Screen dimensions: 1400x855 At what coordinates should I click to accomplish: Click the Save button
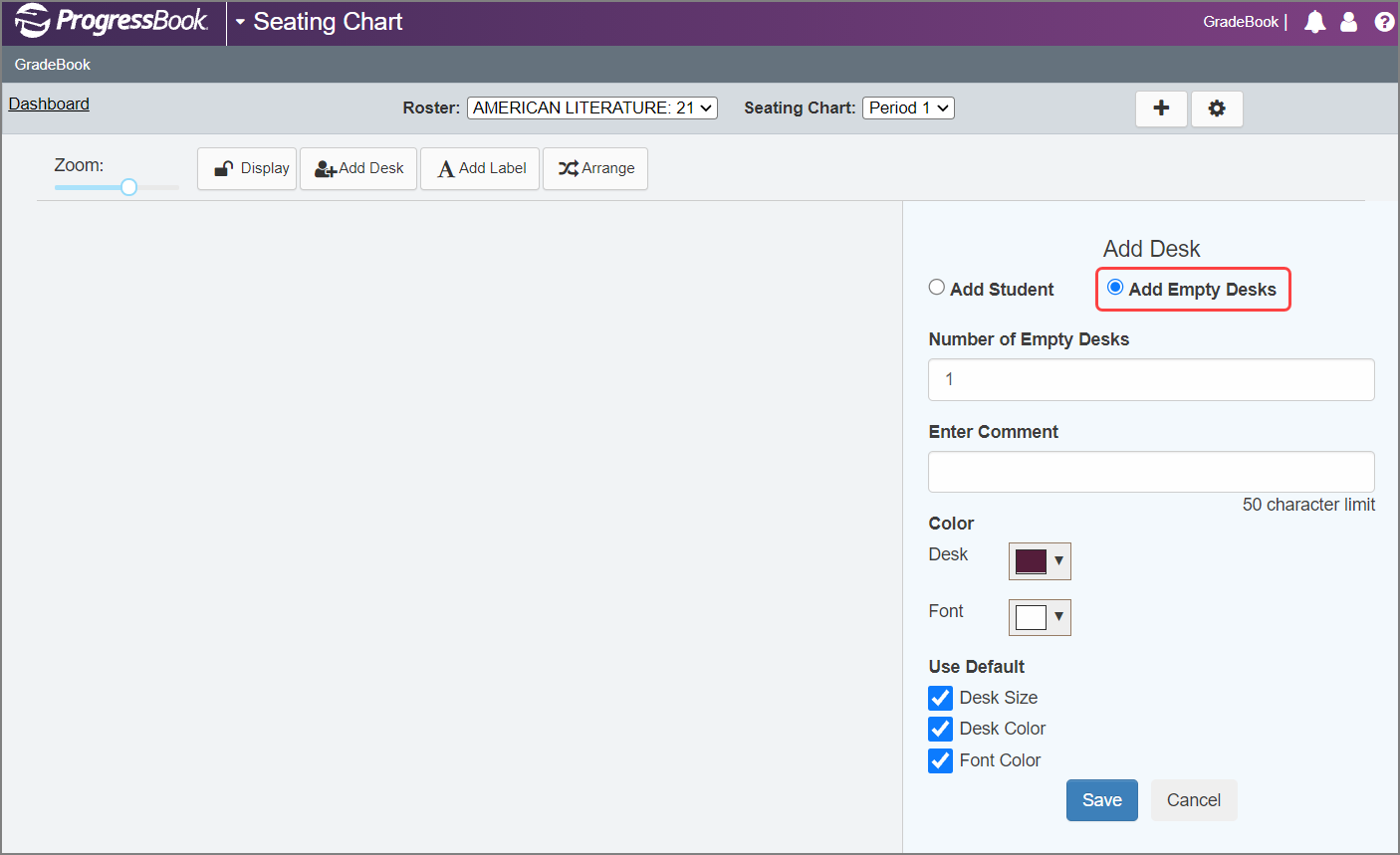[1102, 800]
